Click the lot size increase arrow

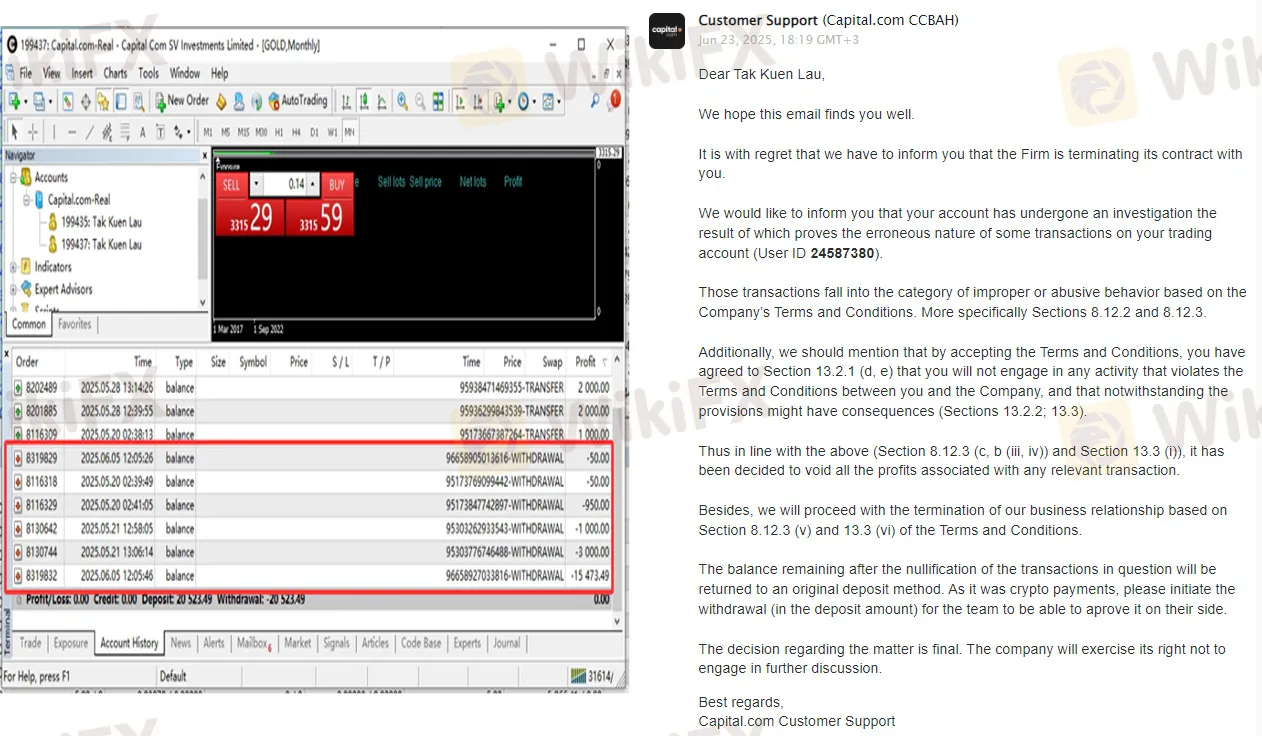313,185
